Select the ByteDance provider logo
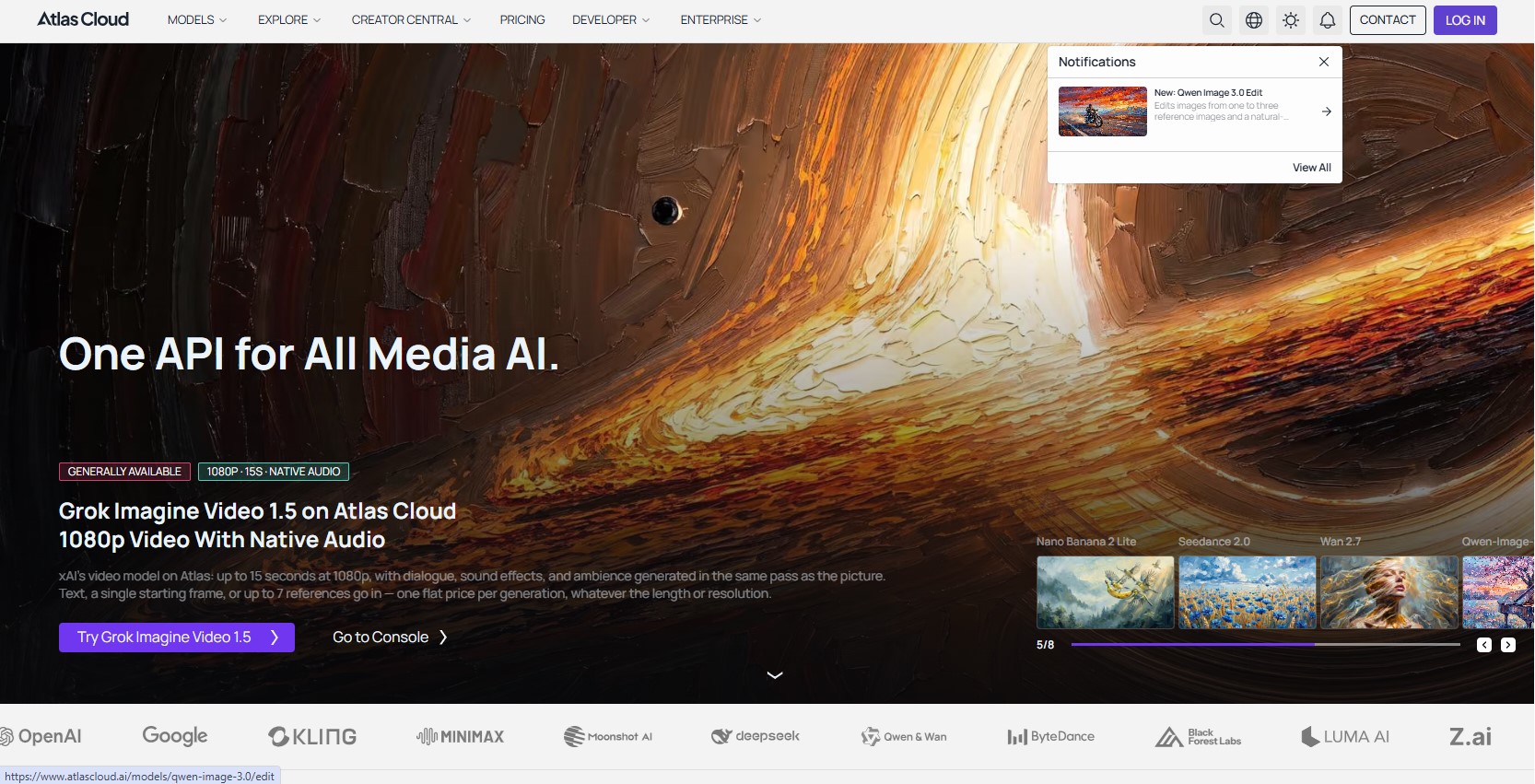1535x784 pixels. pyautogui.click(x=1051, y=736)
